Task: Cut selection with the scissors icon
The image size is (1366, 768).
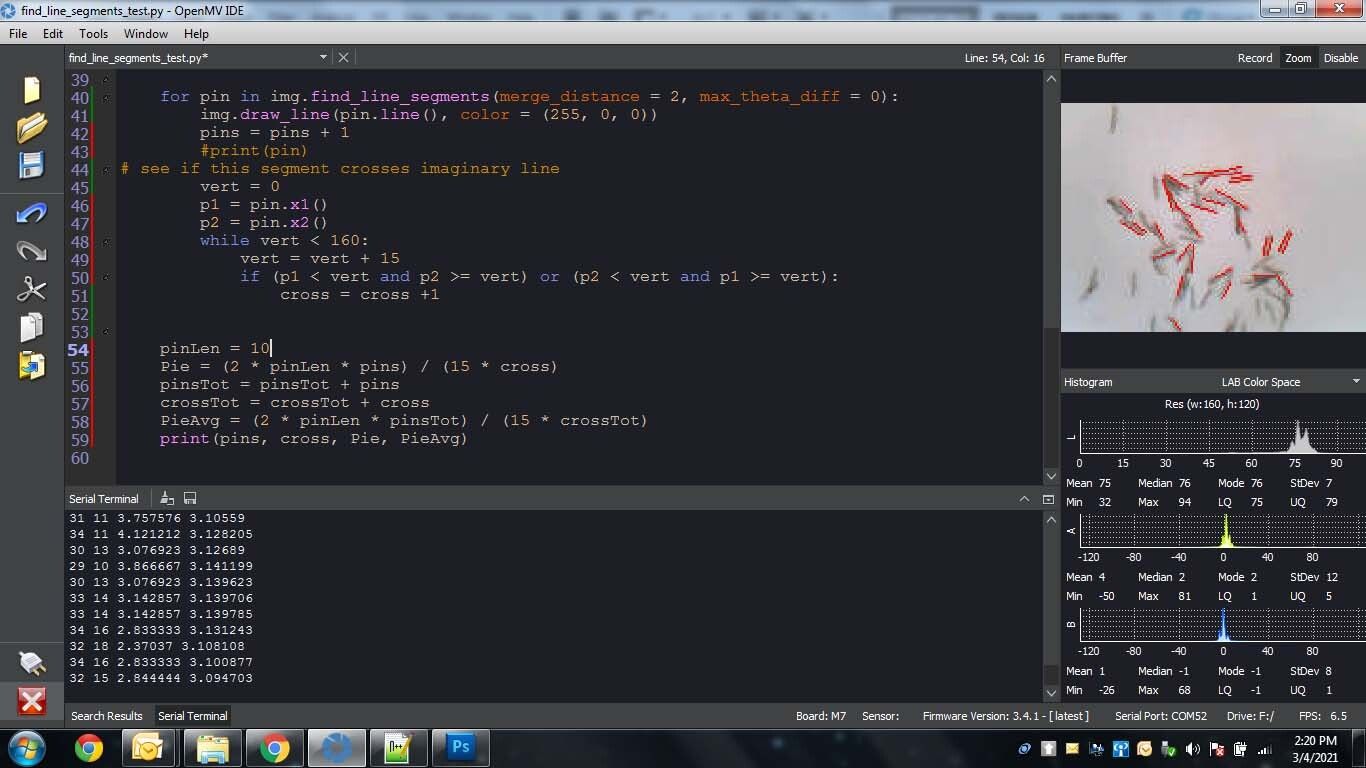Action: tap(31, 289)
